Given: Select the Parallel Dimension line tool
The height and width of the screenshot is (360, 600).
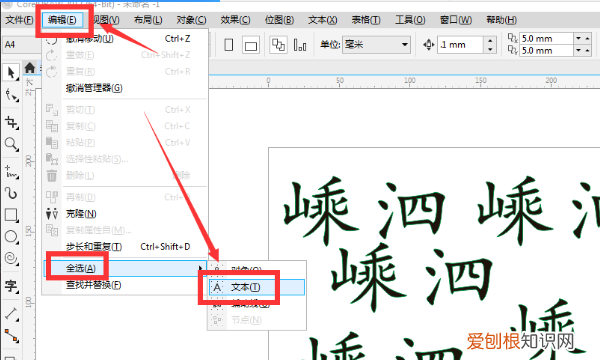Looking at the screenshot, I should click(11, 314).
